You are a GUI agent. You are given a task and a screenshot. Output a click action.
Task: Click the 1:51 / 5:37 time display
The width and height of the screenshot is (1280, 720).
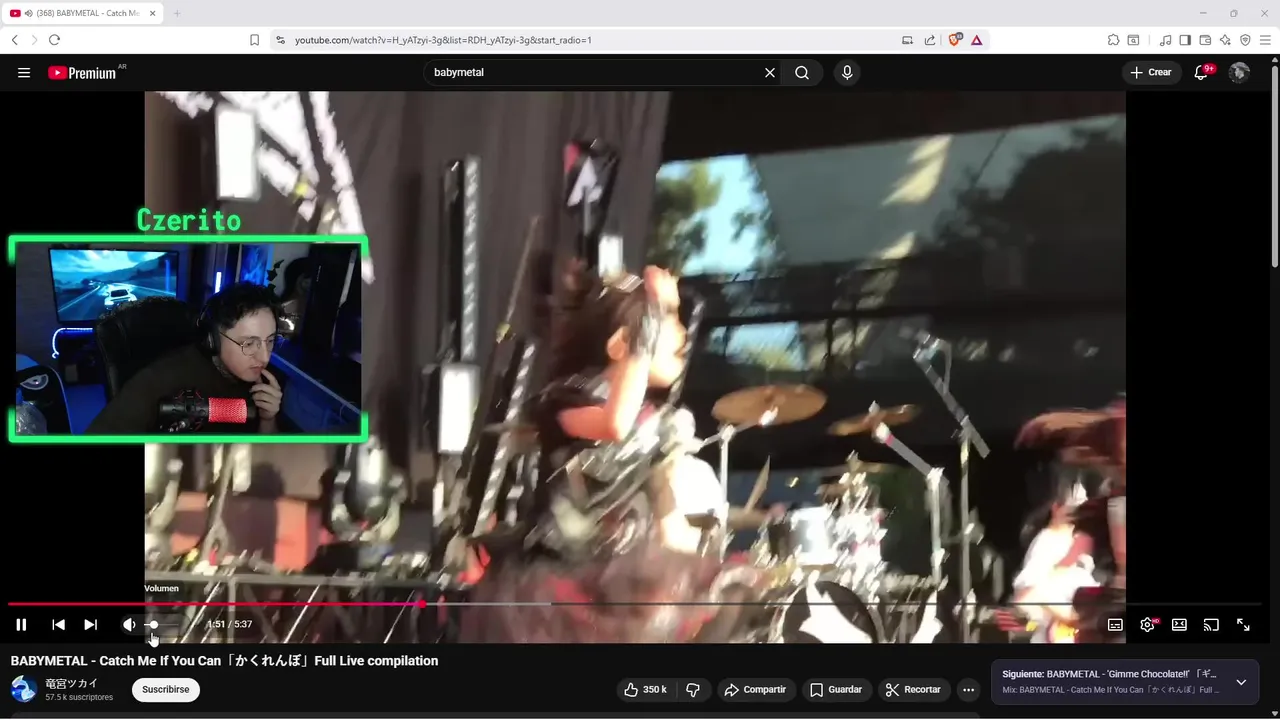click(x=229, y=624)
